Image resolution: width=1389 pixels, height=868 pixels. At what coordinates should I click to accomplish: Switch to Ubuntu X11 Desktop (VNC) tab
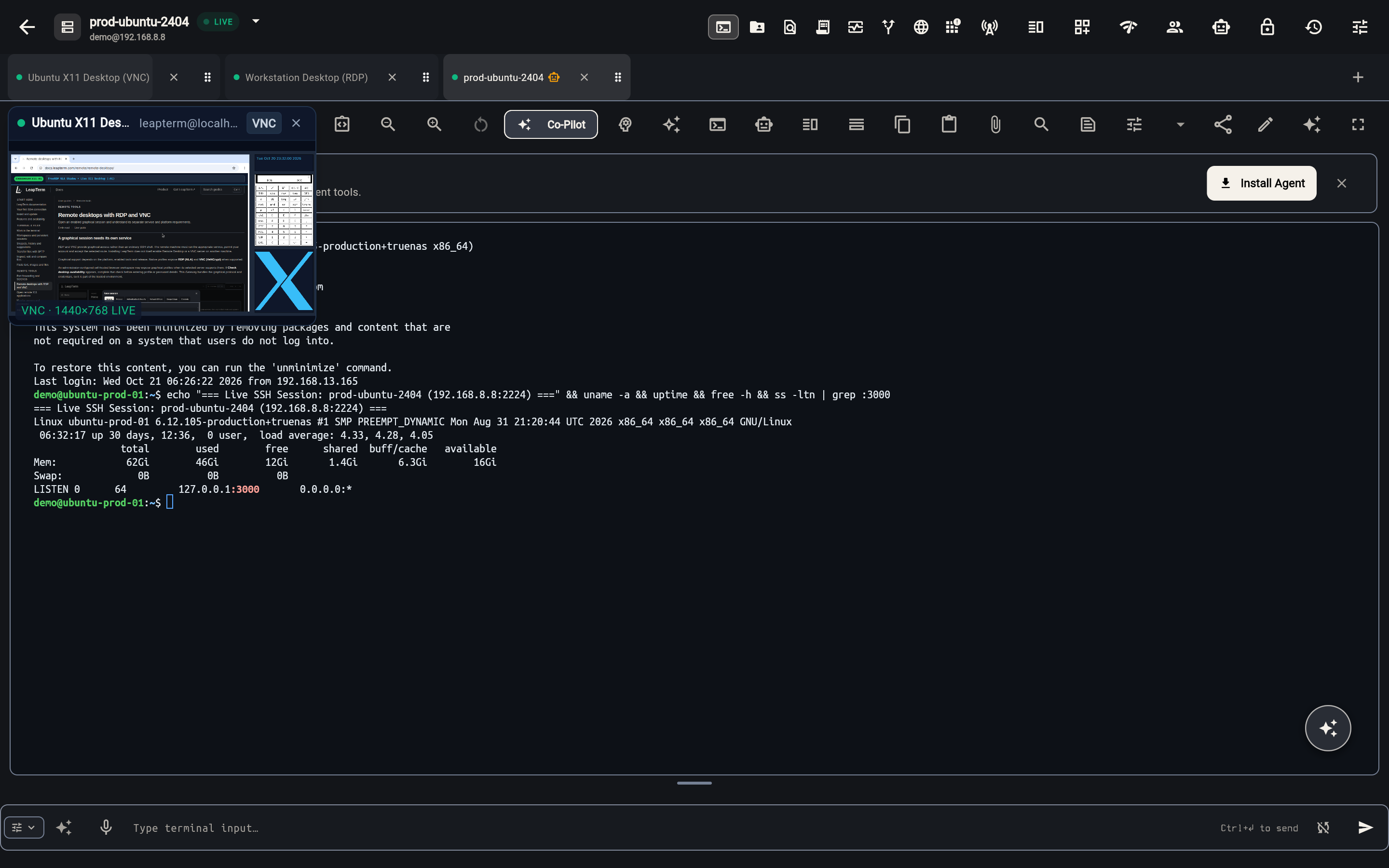coord(89,78)
